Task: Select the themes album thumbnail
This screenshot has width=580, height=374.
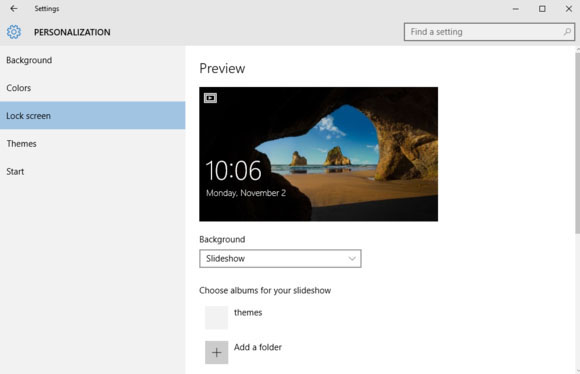Action: point(216,317)
